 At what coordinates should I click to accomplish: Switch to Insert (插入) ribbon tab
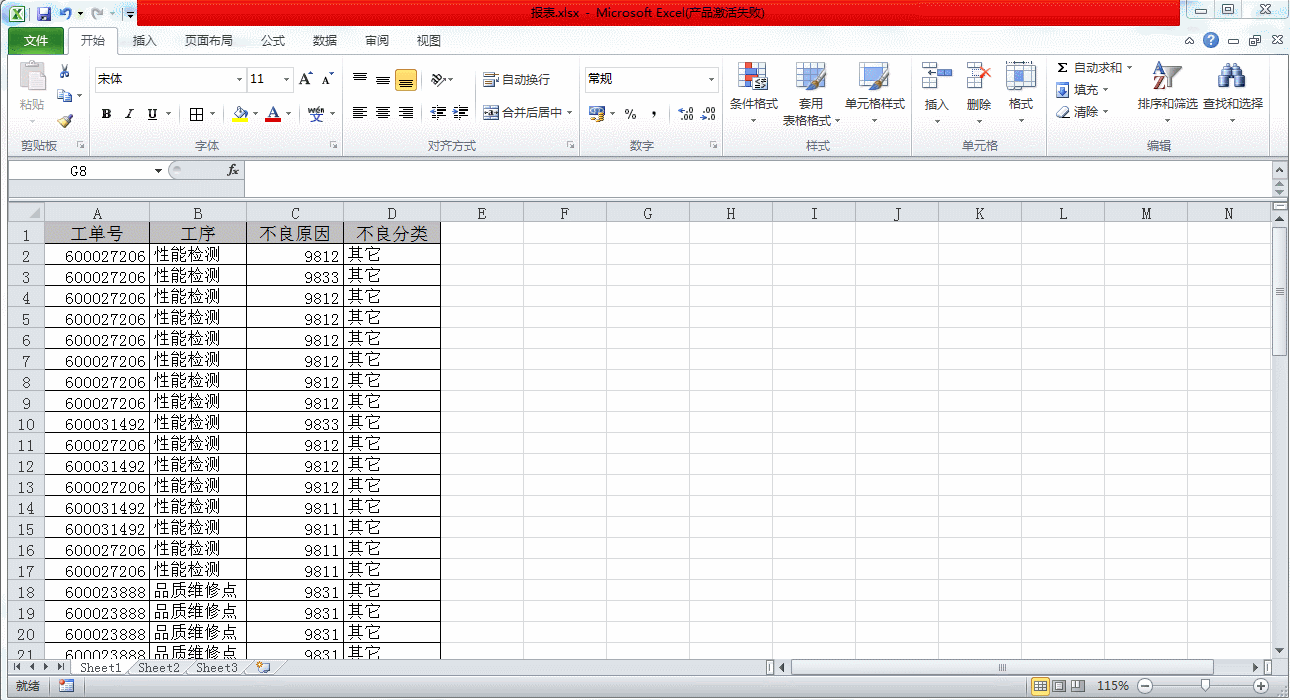coord(145,41)
